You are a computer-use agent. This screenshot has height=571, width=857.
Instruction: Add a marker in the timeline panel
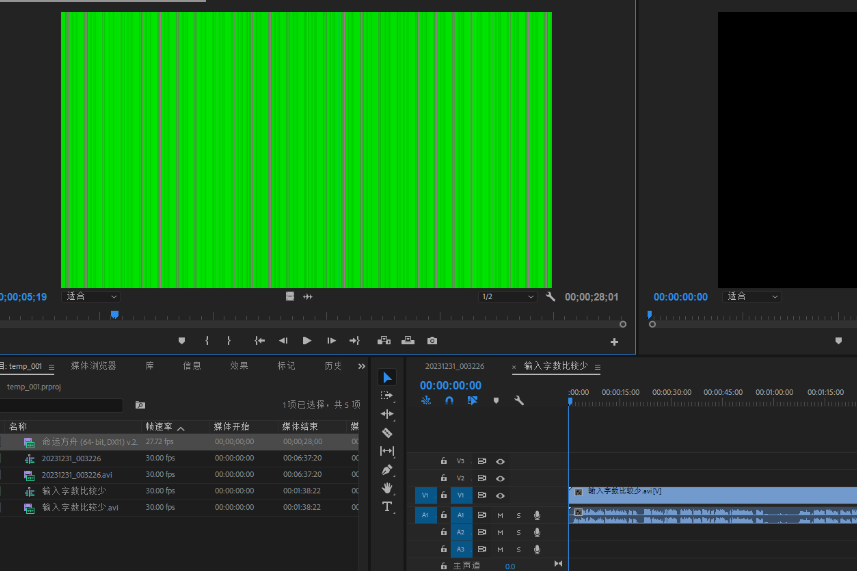pos(496,401)
